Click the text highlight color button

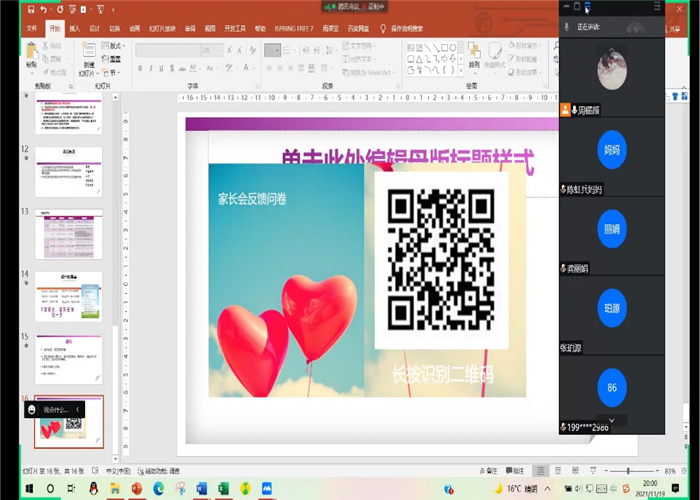(x=229, y=68)
